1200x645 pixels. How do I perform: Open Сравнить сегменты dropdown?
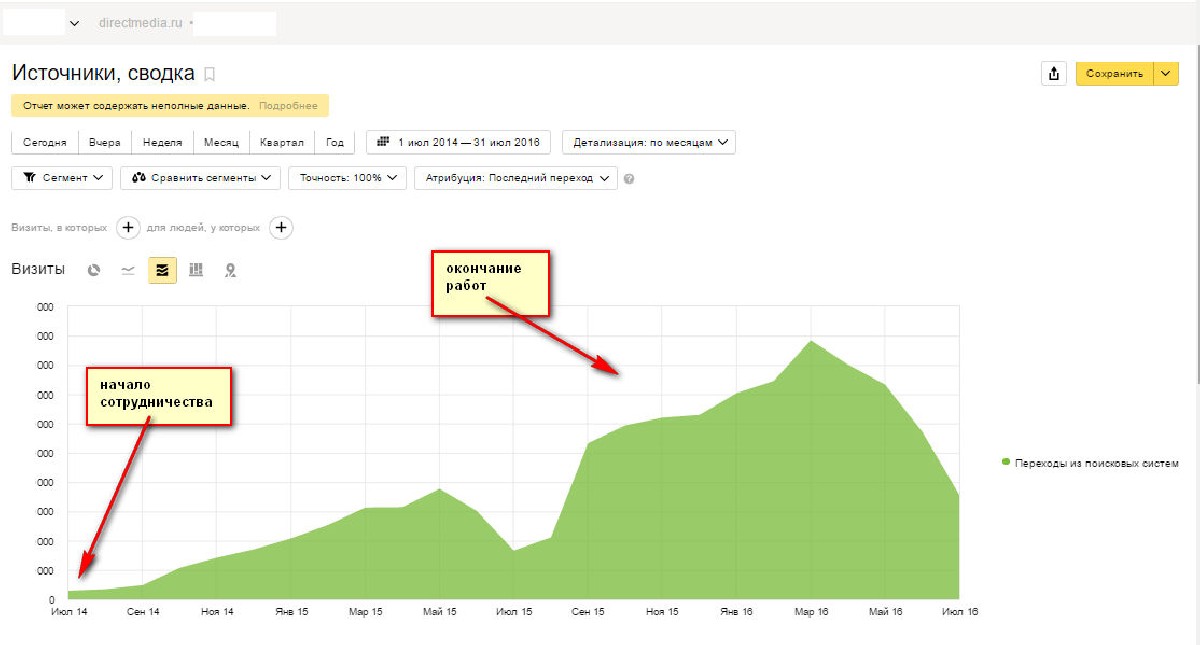click(x=201, y=178)
